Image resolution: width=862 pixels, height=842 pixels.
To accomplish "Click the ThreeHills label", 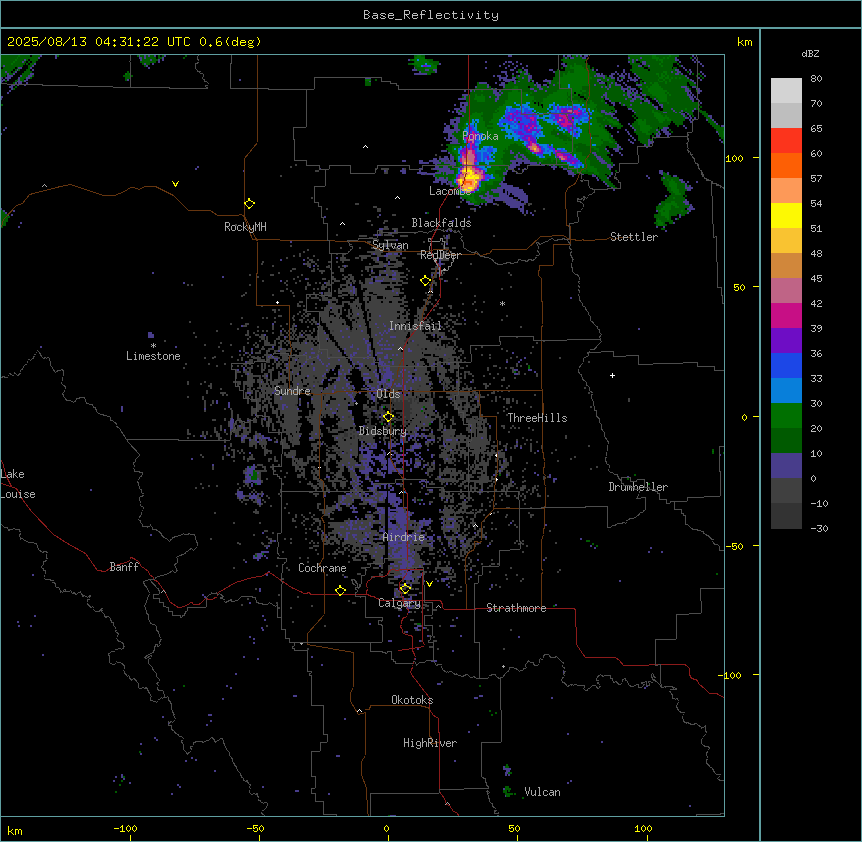I will click(537, 418).
